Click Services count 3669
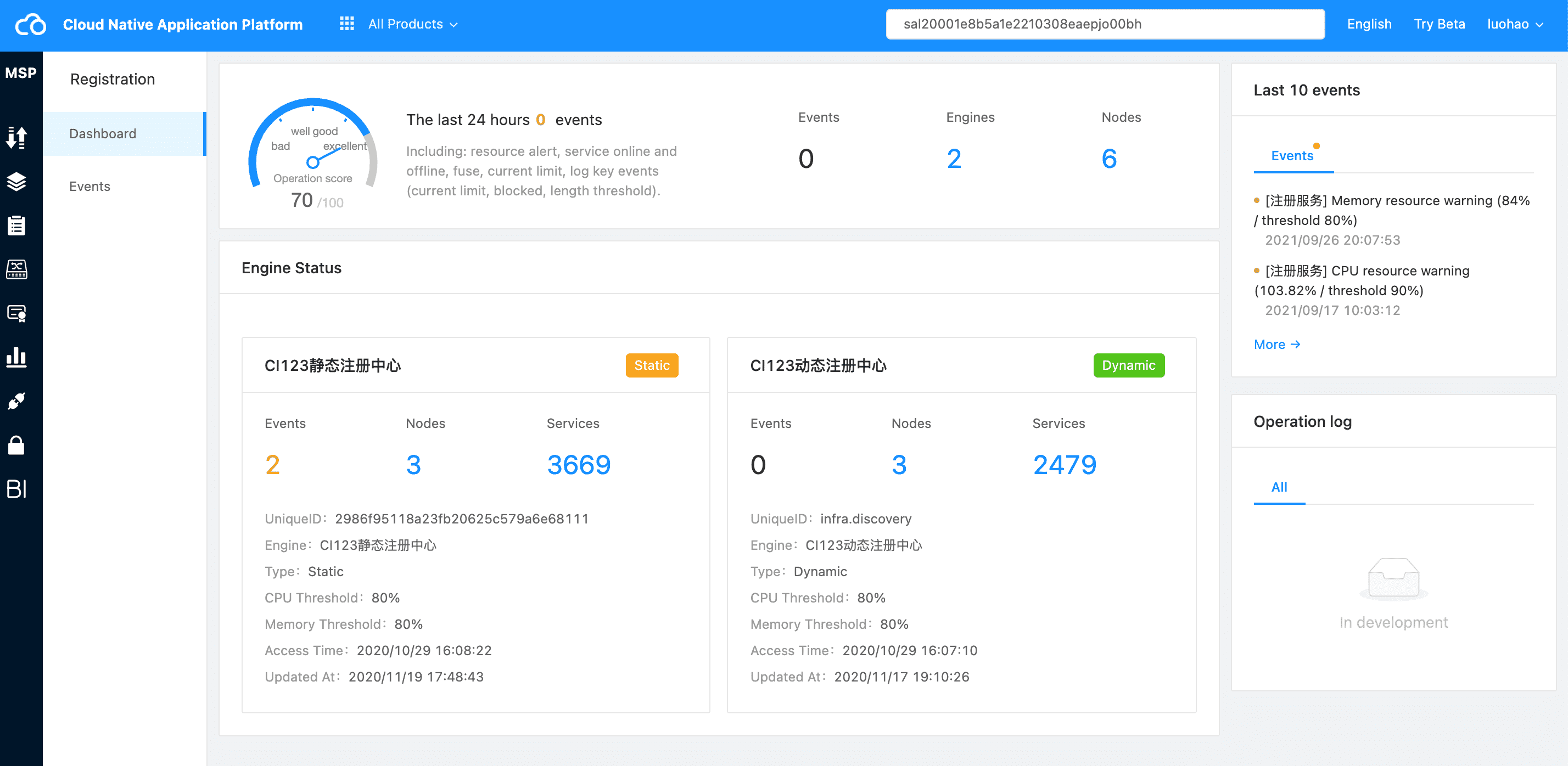Viewport: 1568px width, 766px height. [578, 465]
